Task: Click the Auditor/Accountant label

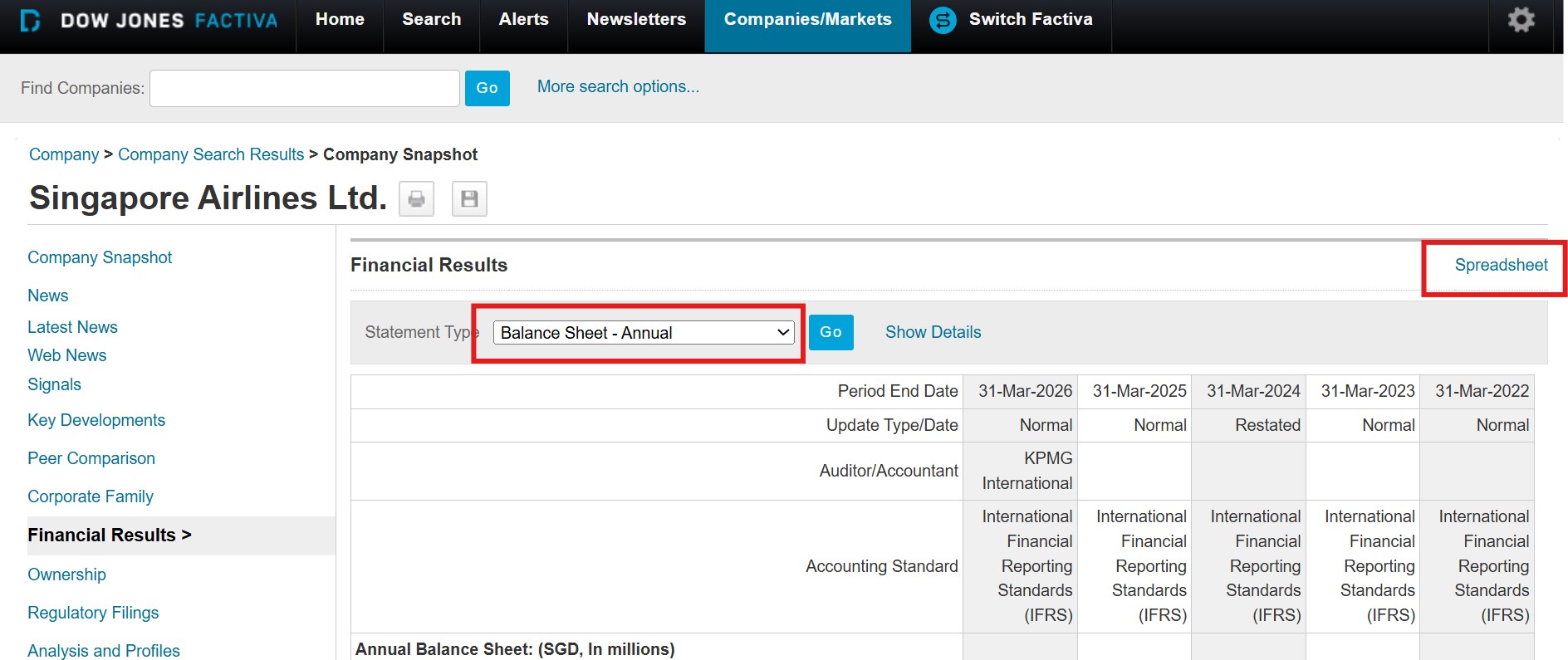Action: tap(889, 471)
